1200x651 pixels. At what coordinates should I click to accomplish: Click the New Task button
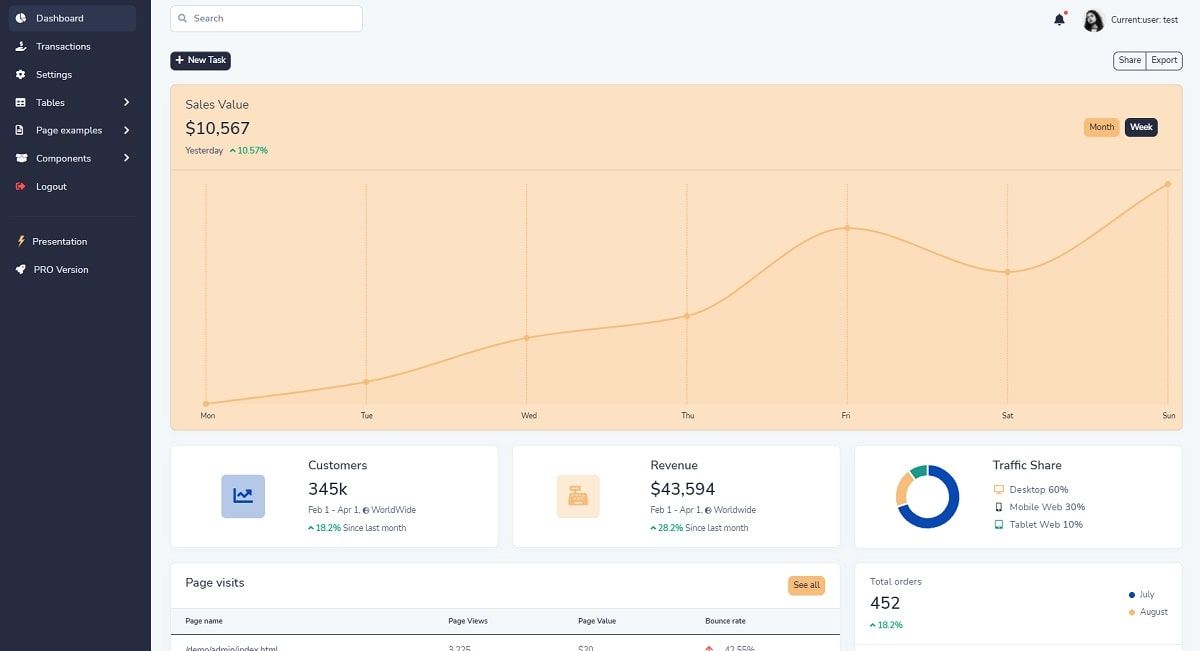(x=200, y=60)
